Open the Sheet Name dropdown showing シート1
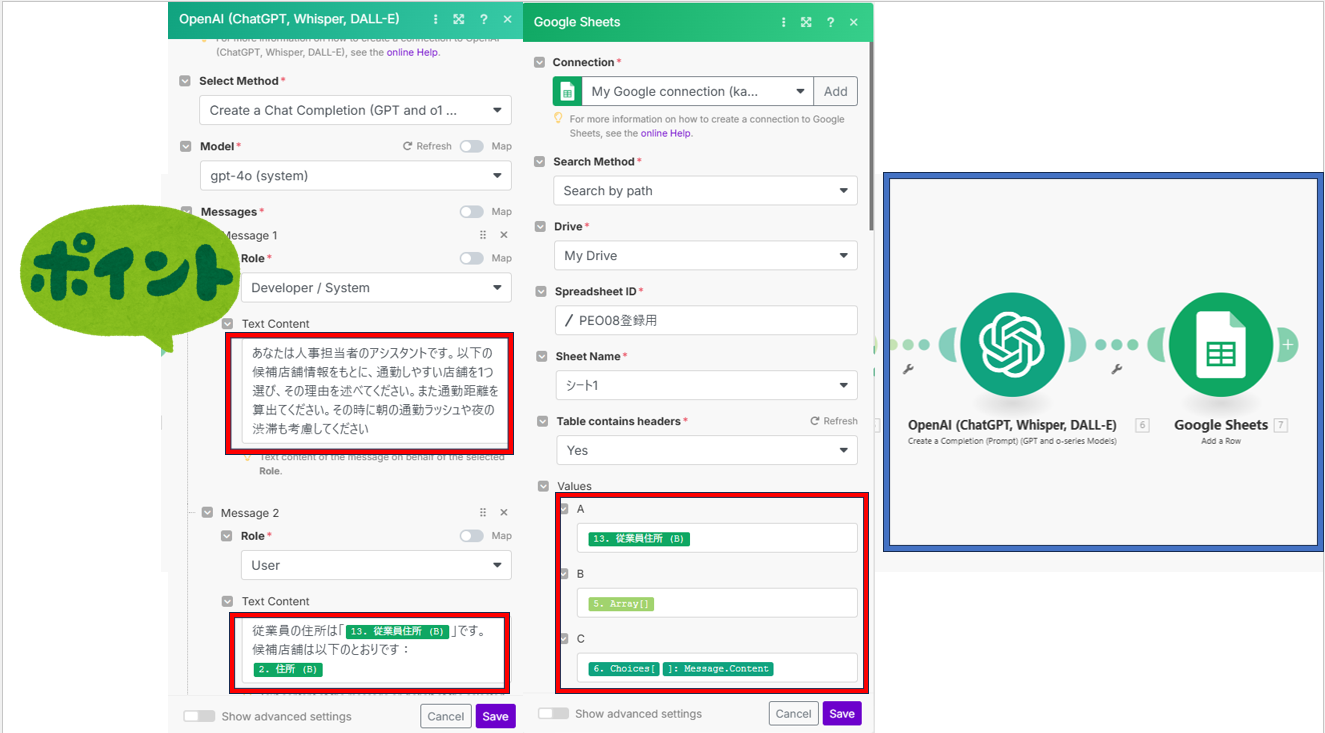1325x733 pixels. click(705, 385)
